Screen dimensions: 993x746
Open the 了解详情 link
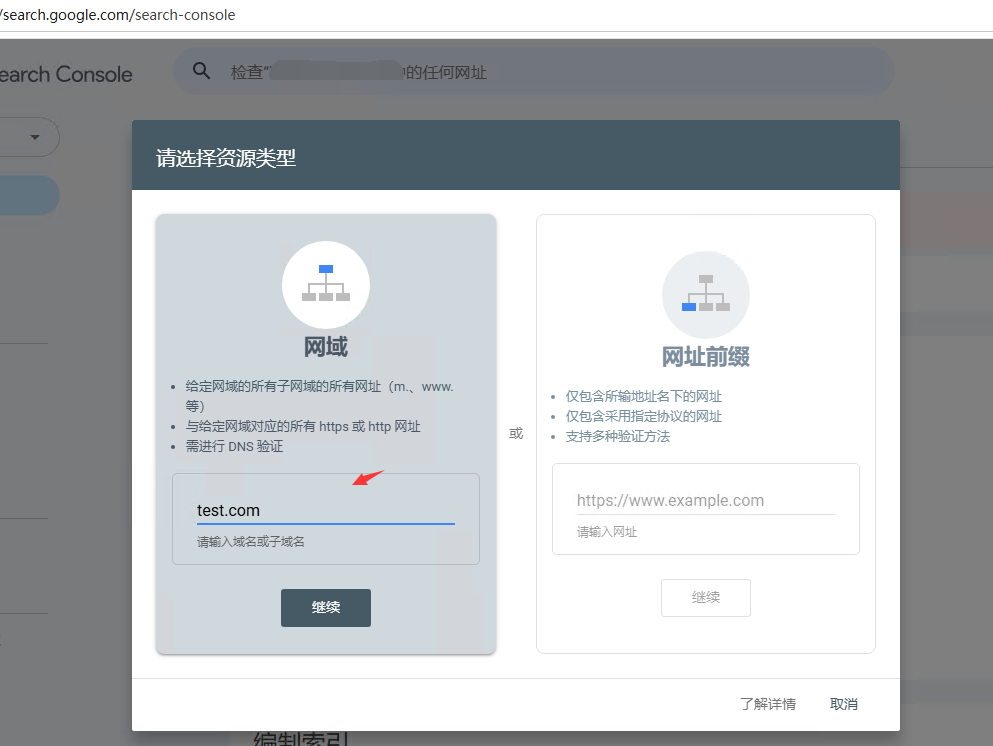767,704
